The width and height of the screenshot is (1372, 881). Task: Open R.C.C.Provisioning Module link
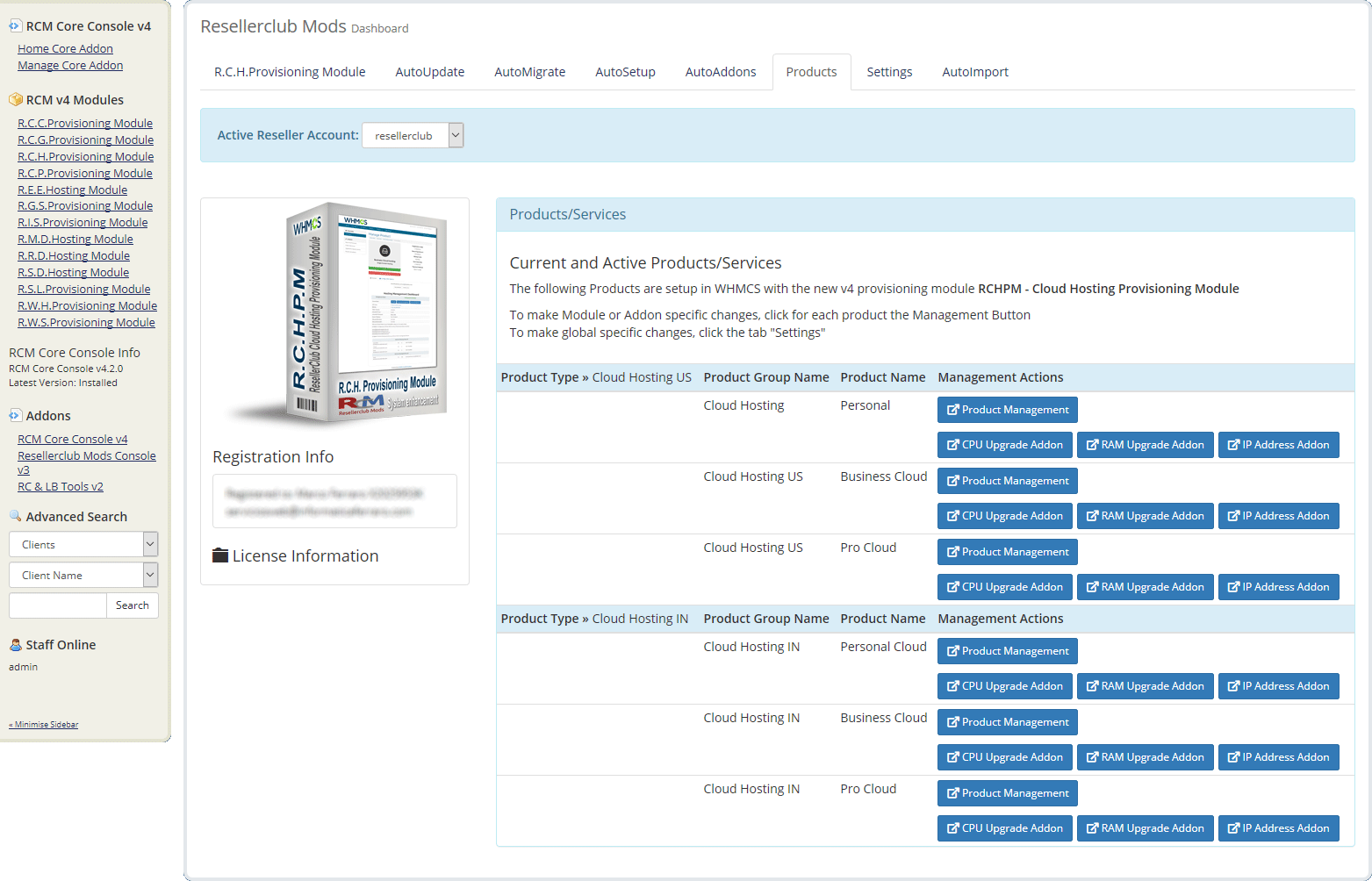(85, 124)
